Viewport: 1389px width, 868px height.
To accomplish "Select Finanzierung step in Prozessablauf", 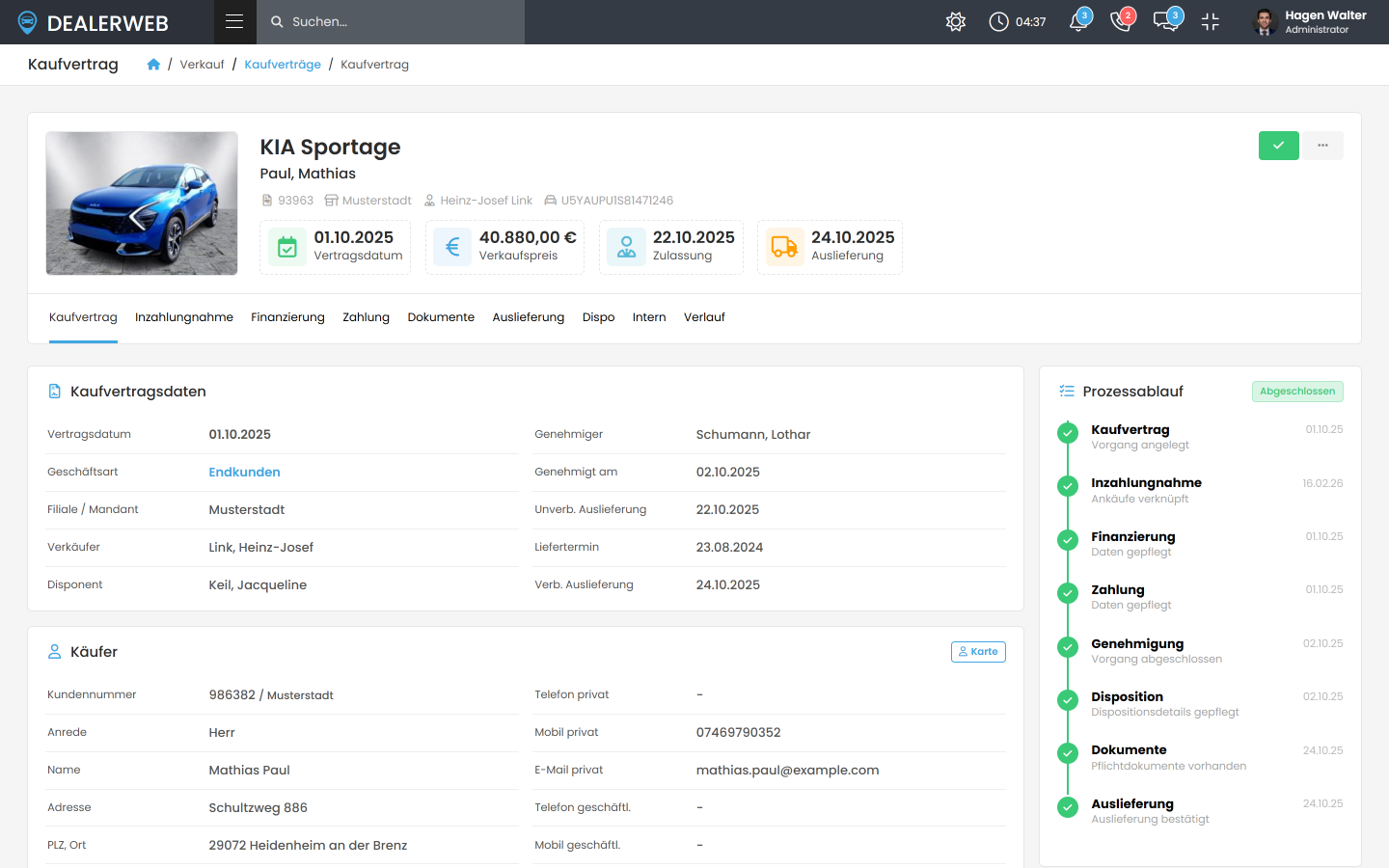I will point(1132,537).
